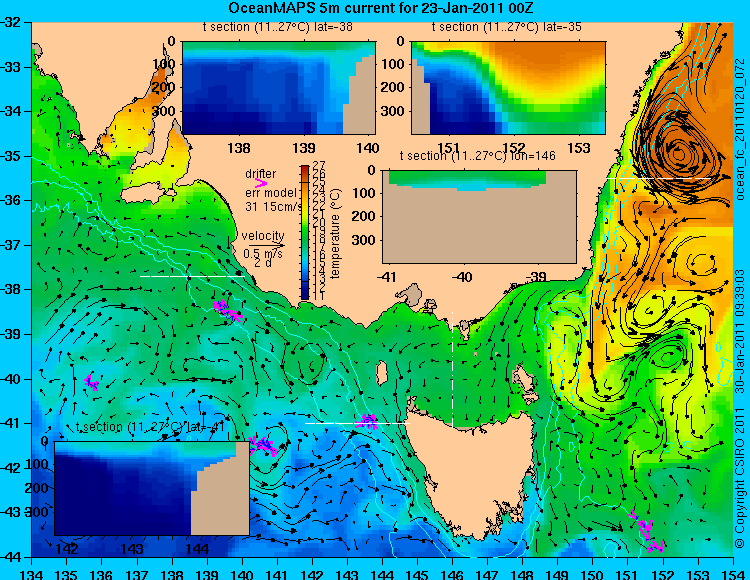Click the '143' tick of the lat=-41 section

133,549
